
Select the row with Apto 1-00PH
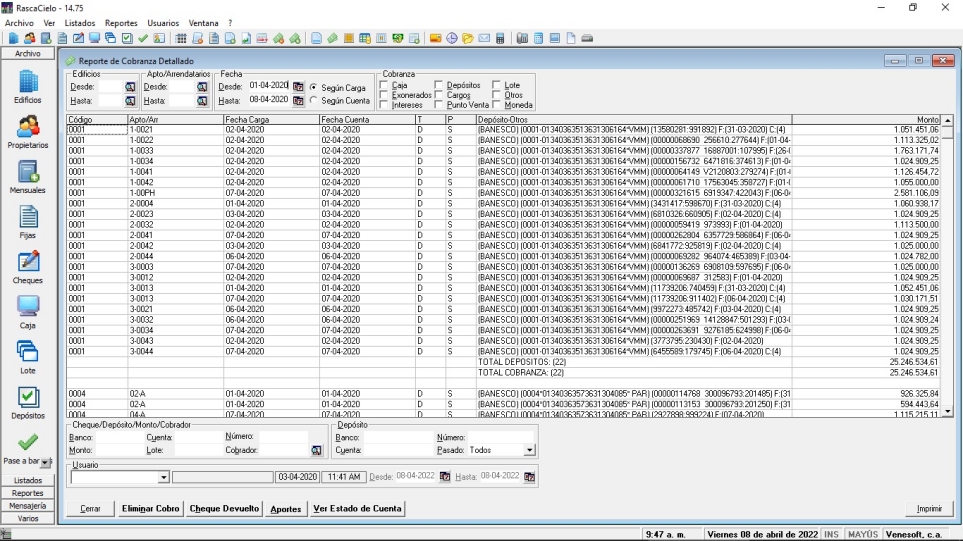504,193
